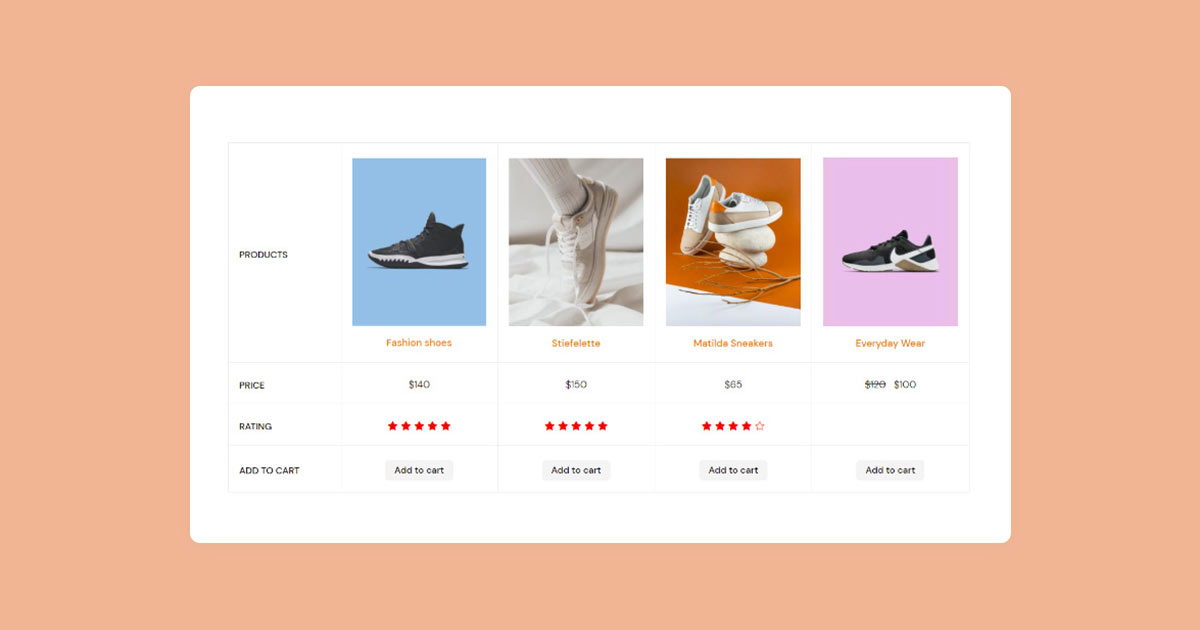The width and height of the screenshot is (1200, 630).
Task: Click the ADD TO CART row label
Action: tap(269, 471)
